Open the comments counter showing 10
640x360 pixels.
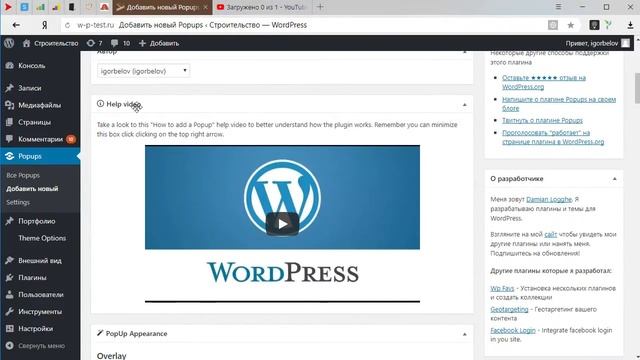(120, 43)
